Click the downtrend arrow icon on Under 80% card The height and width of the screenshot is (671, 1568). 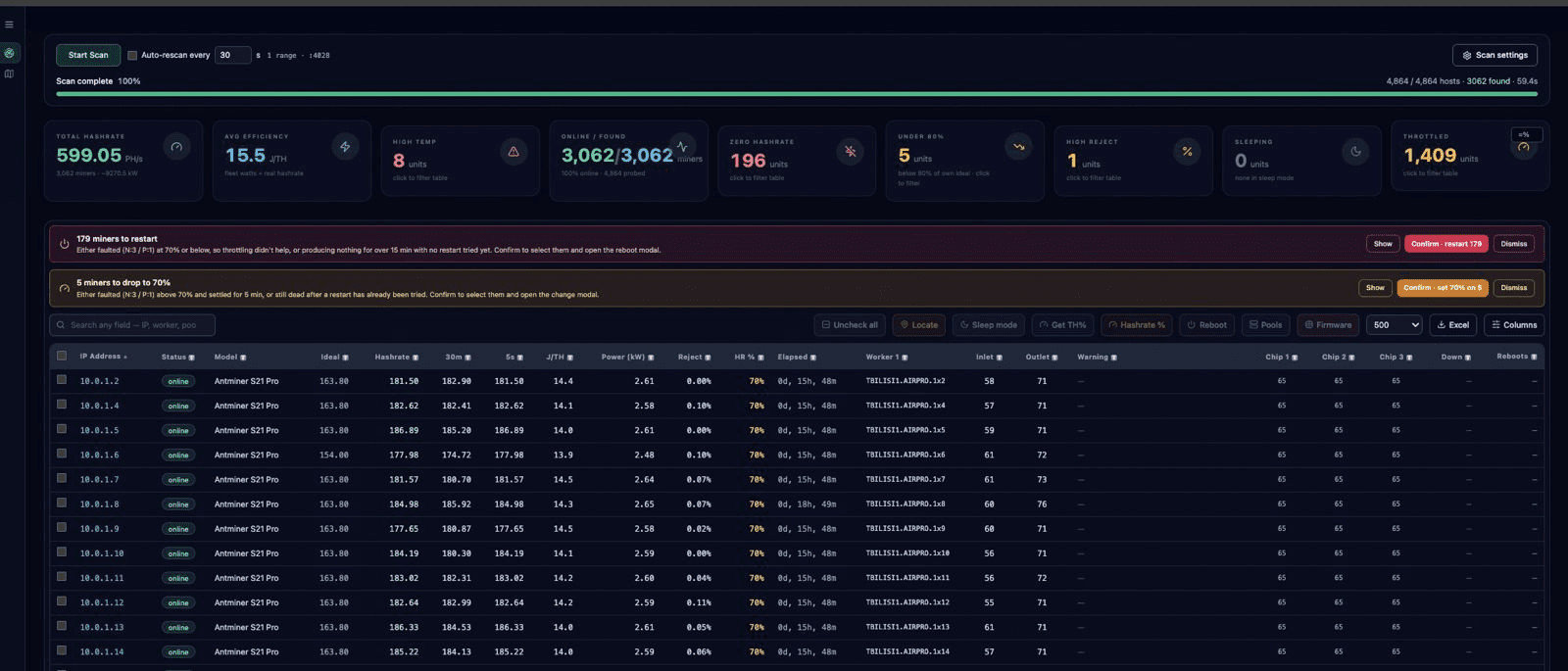click(x=1018, y=147)
